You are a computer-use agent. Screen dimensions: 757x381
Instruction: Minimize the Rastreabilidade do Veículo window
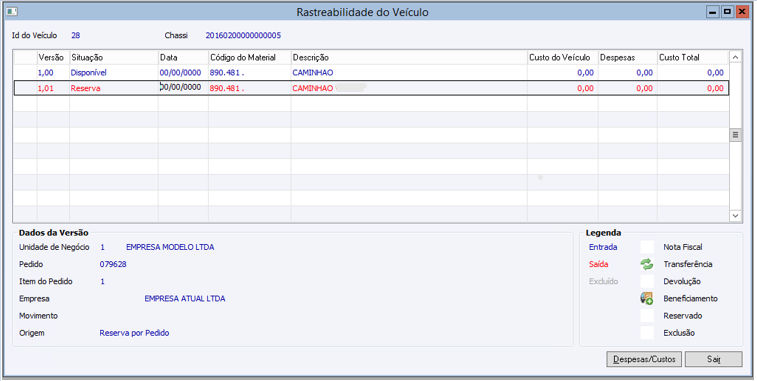pos(712,12)
